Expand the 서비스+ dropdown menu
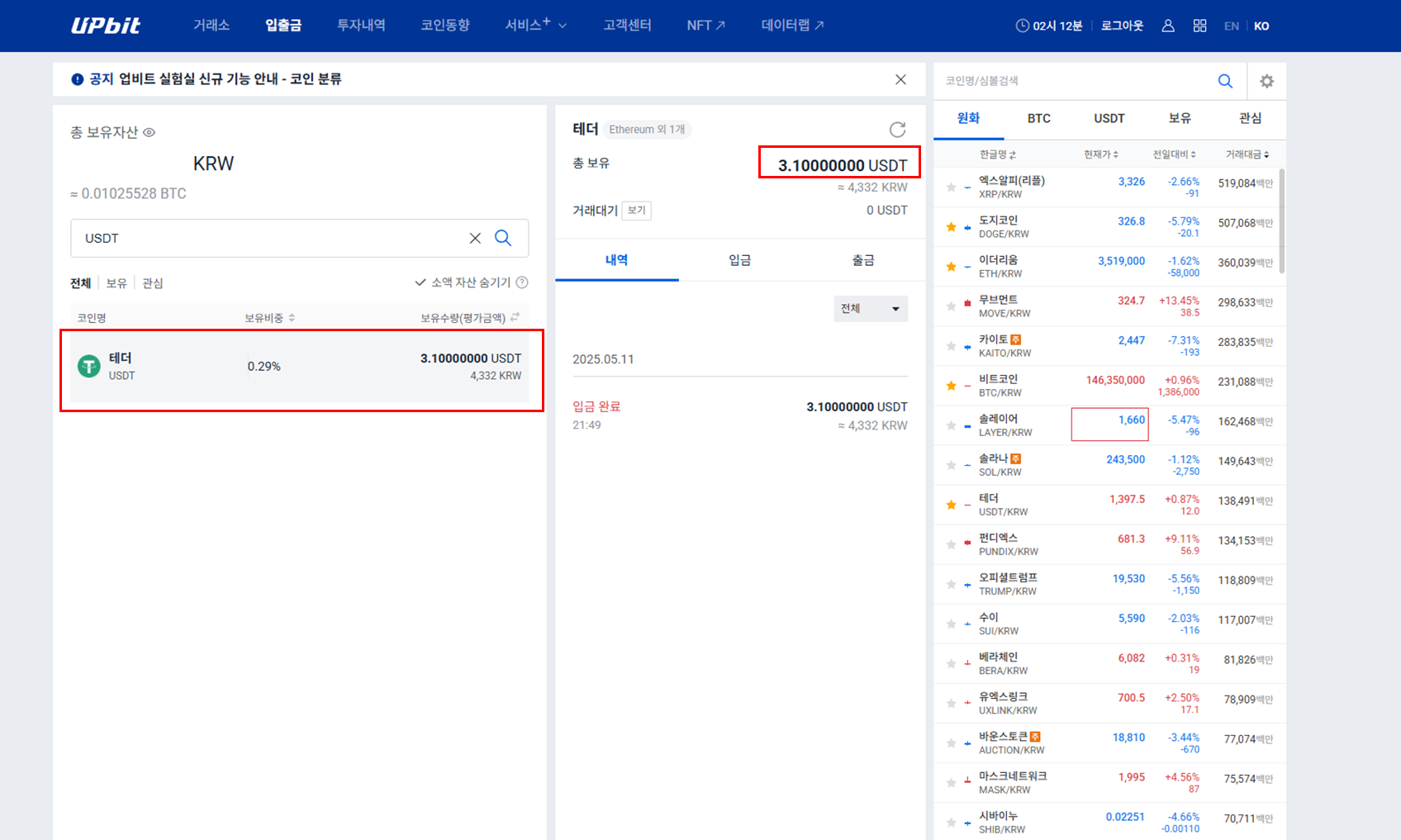1401x840 pixels. (x=536, y=25)
